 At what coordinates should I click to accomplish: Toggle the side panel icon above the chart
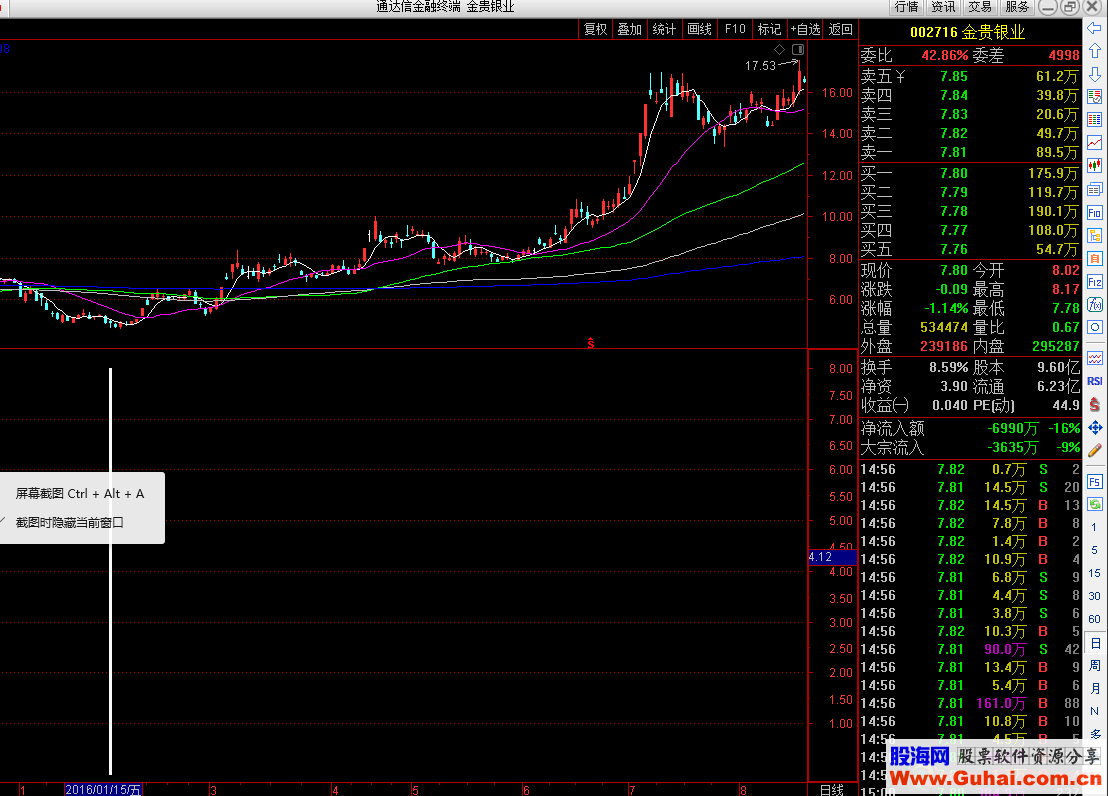coord(798,49)
